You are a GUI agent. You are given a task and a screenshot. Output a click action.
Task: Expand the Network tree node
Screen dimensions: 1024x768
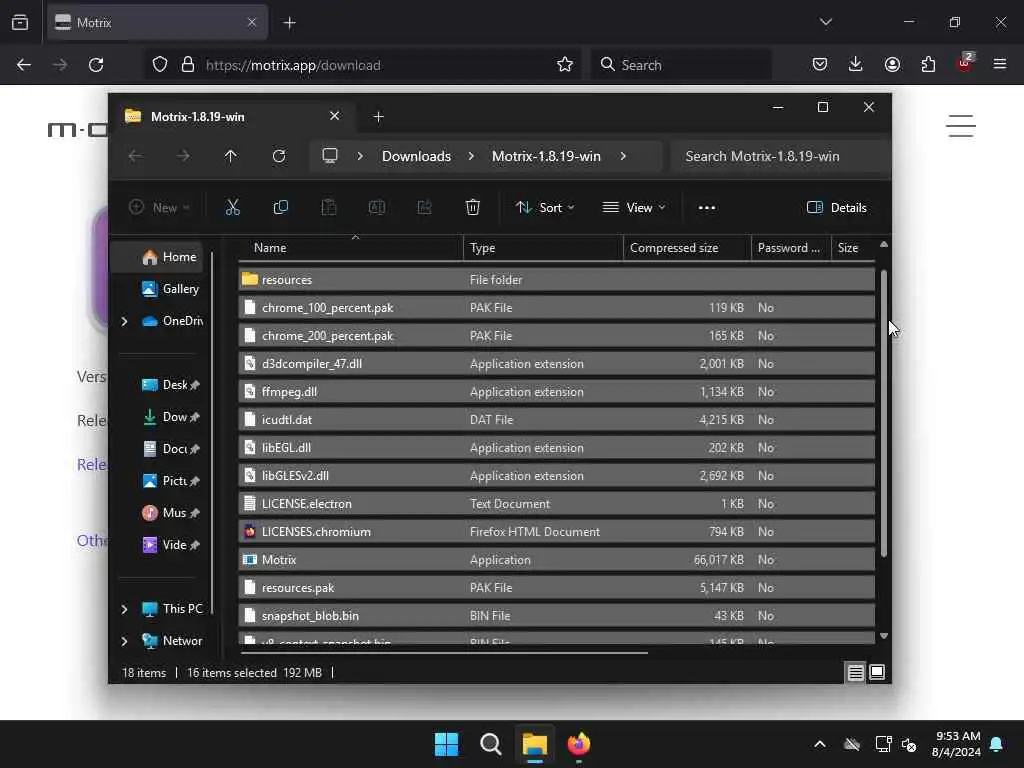tap(124, 641)
